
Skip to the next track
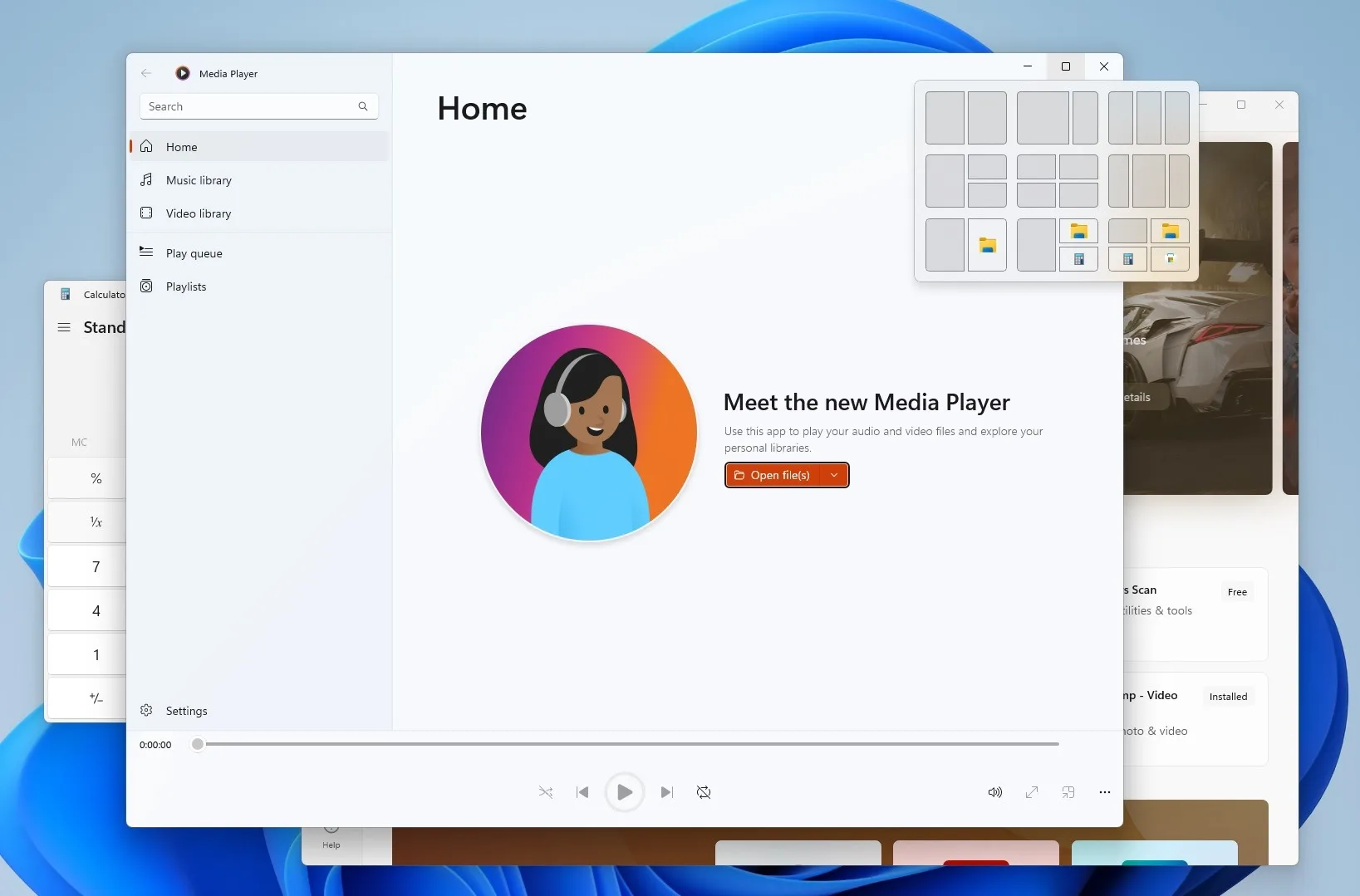667,793
